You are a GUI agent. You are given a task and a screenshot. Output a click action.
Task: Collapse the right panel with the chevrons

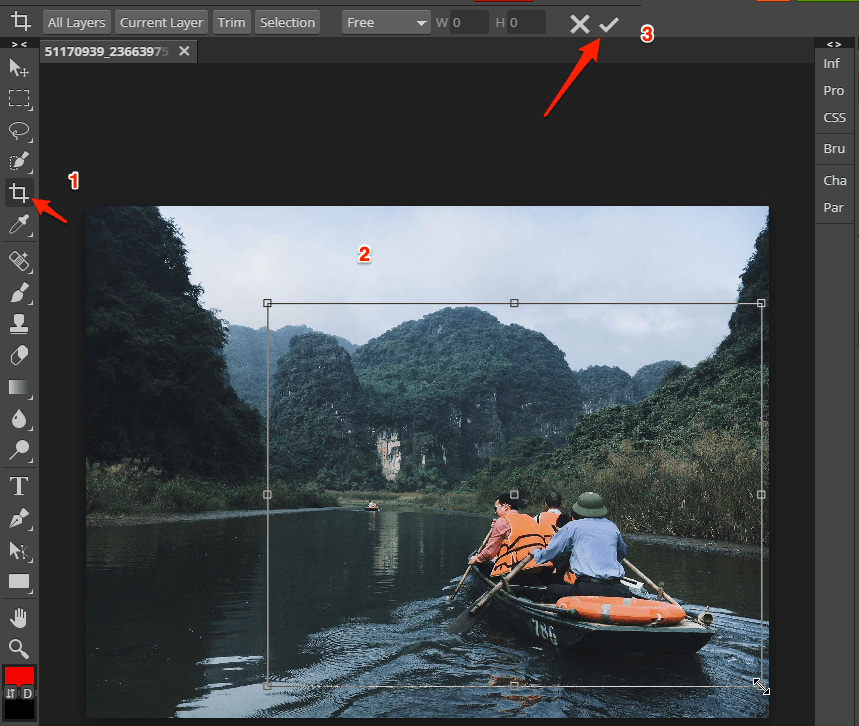point(835,43)
